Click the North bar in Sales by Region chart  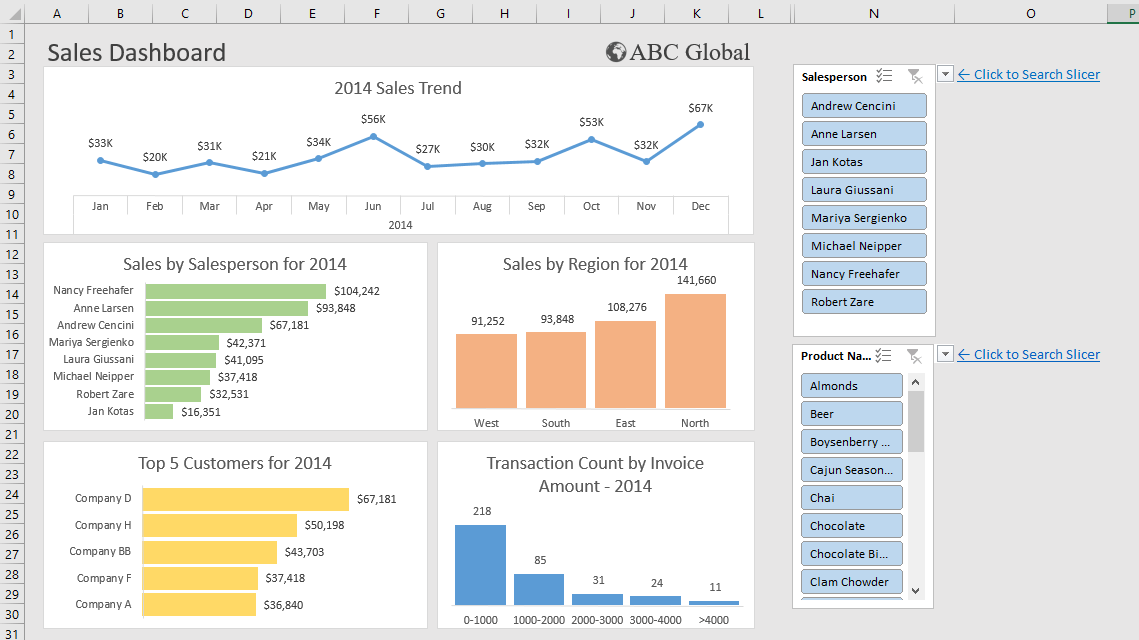(694, 350)
